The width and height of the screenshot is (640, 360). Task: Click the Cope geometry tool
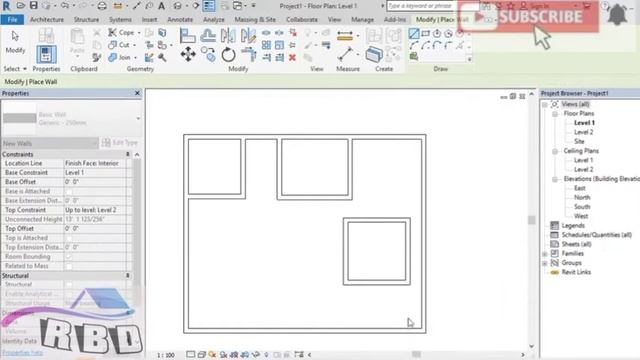pyautogui.click(x=121, y=32)
